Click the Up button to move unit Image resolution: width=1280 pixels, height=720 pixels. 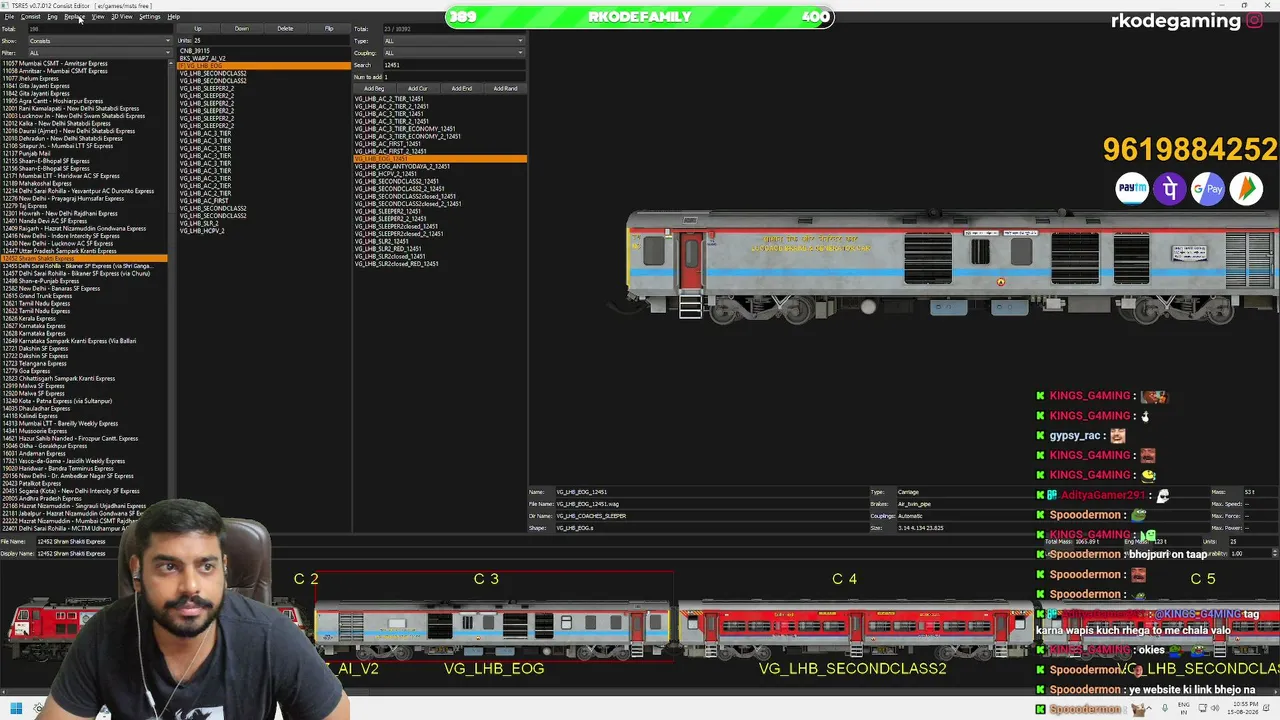pyautogui.click(x=197, y=29)
